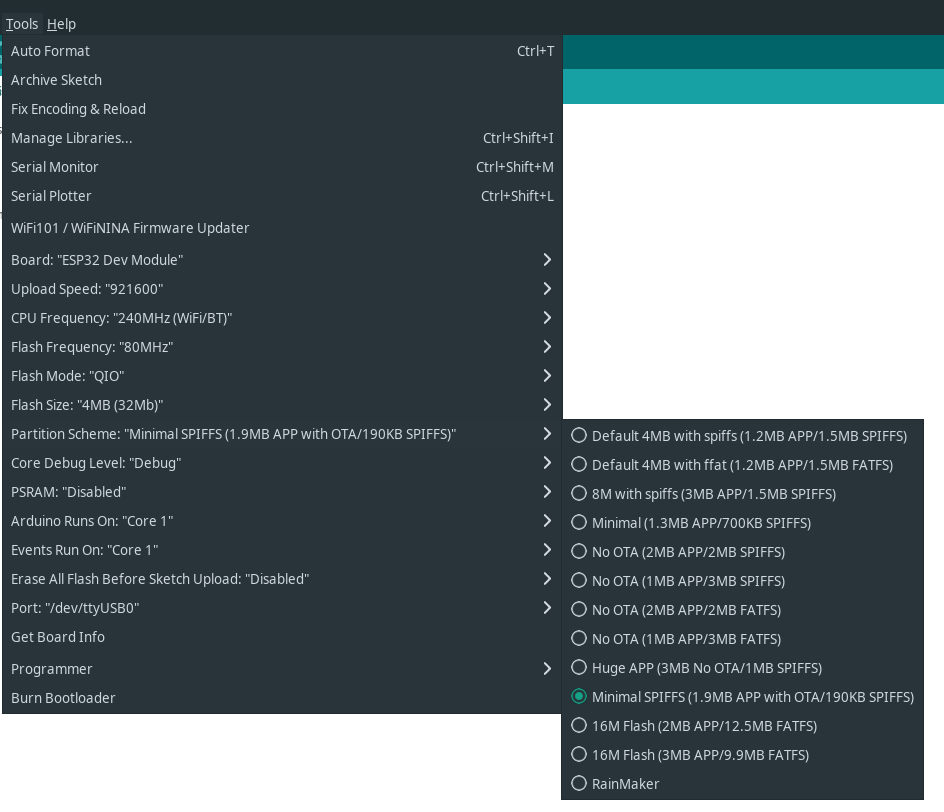Screen dimensions: 944x812
Task: Choose Burn Bootloader
Action: tap(282, 698)
